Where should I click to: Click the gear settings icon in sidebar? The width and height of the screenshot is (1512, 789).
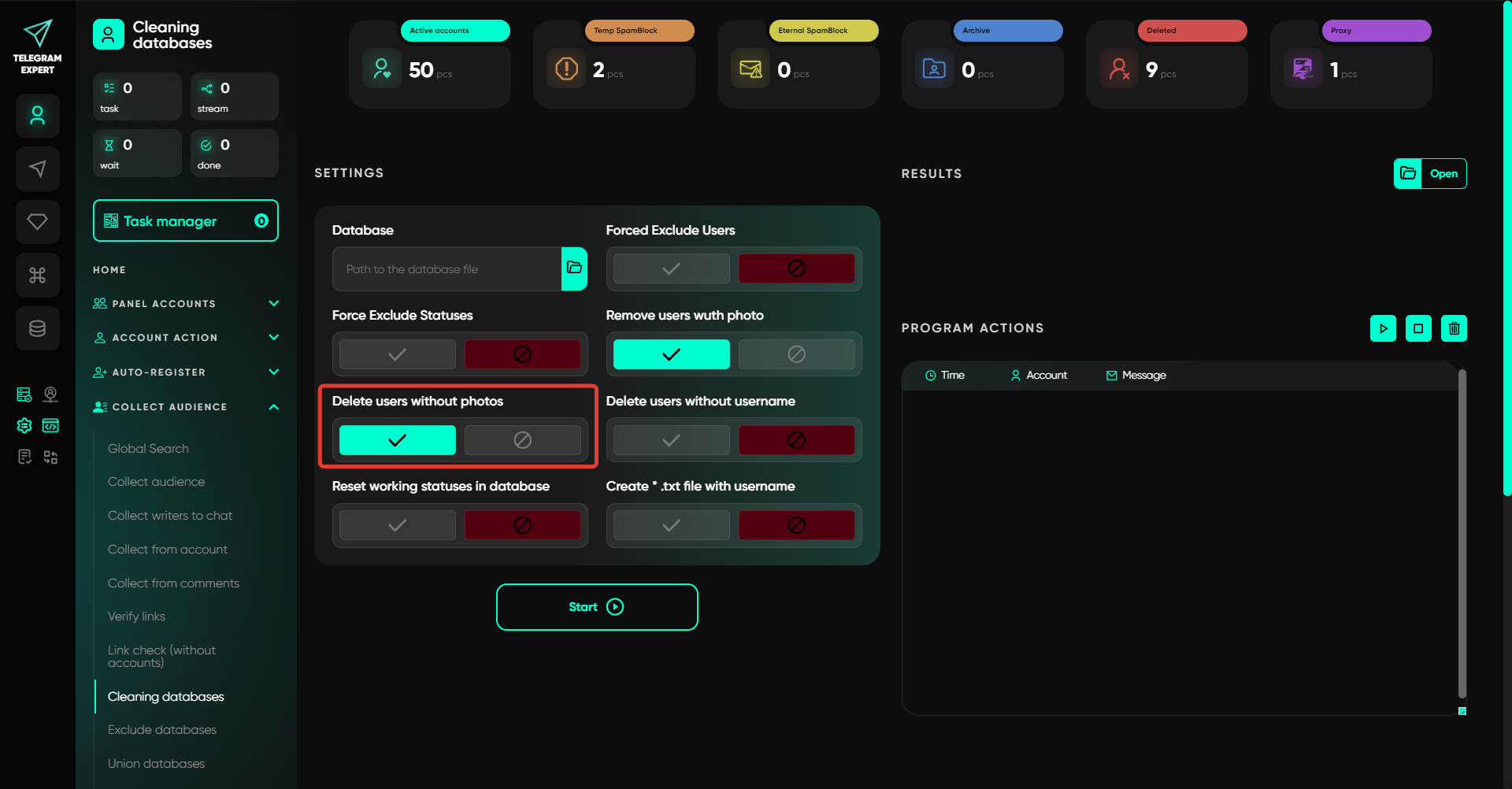click(x=24, y=426)
